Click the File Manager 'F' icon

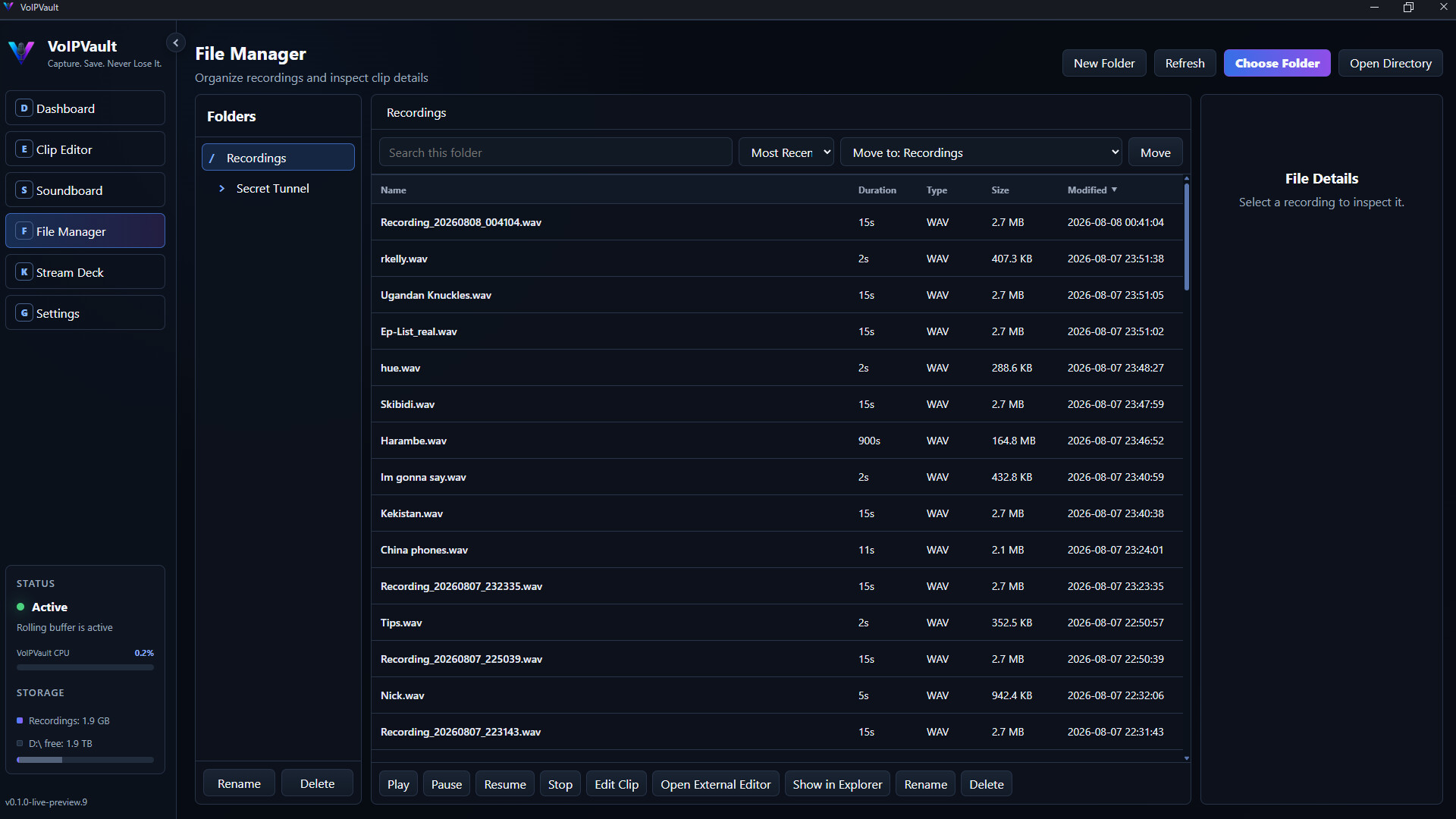[x=24, y=231]
